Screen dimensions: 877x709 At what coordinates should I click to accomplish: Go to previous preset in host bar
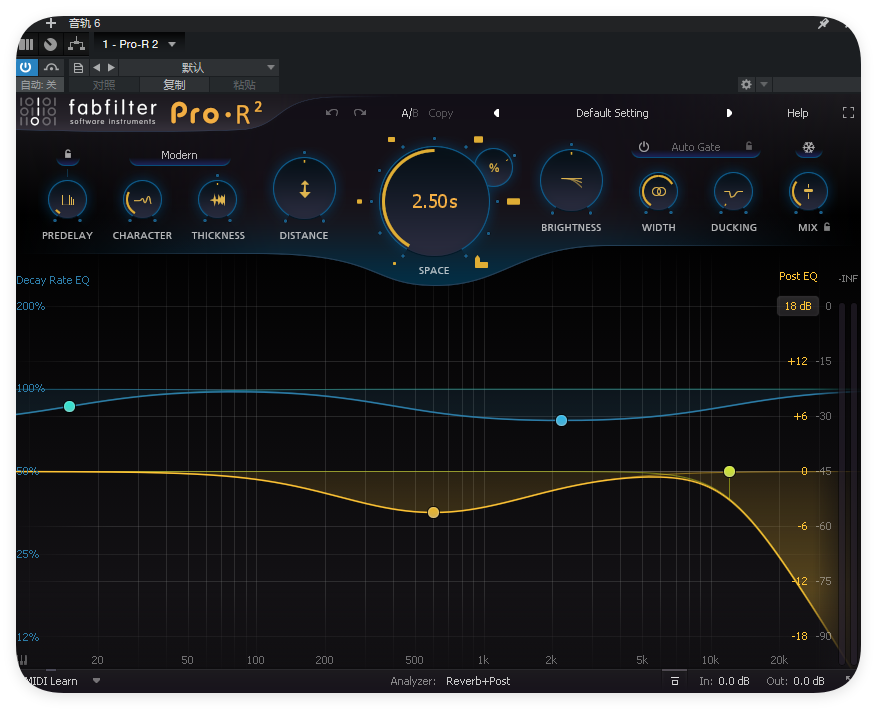(97, 68)
